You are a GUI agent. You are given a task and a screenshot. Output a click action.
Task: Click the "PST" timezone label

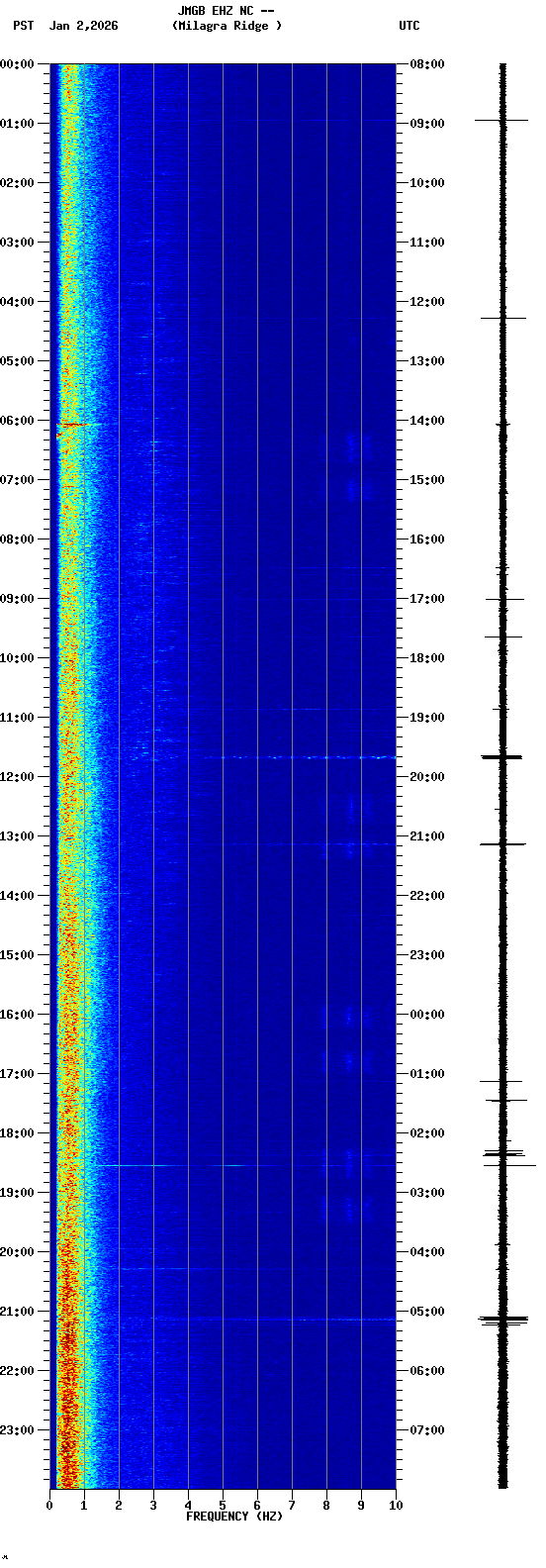click(24, 26)
